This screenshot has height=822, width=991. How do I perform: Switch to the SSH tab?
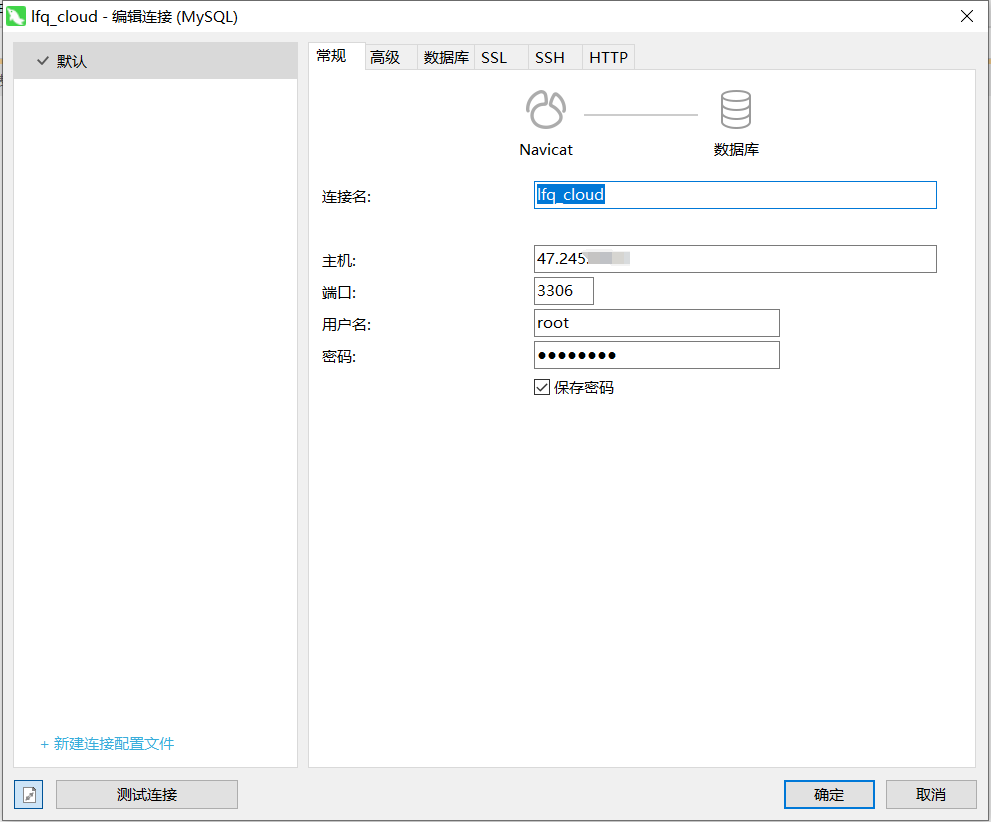point(555,57)
